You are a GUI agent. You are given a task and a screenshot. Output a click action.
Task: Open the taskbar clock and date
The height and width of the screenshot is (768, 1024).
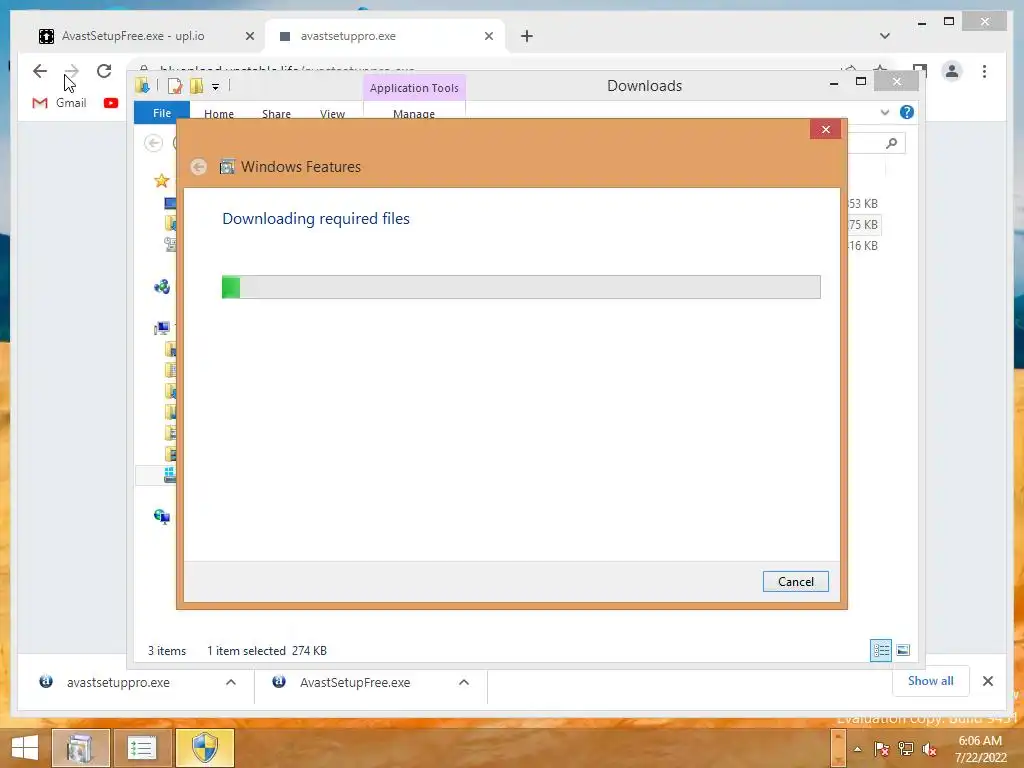[x=980, y=749]
